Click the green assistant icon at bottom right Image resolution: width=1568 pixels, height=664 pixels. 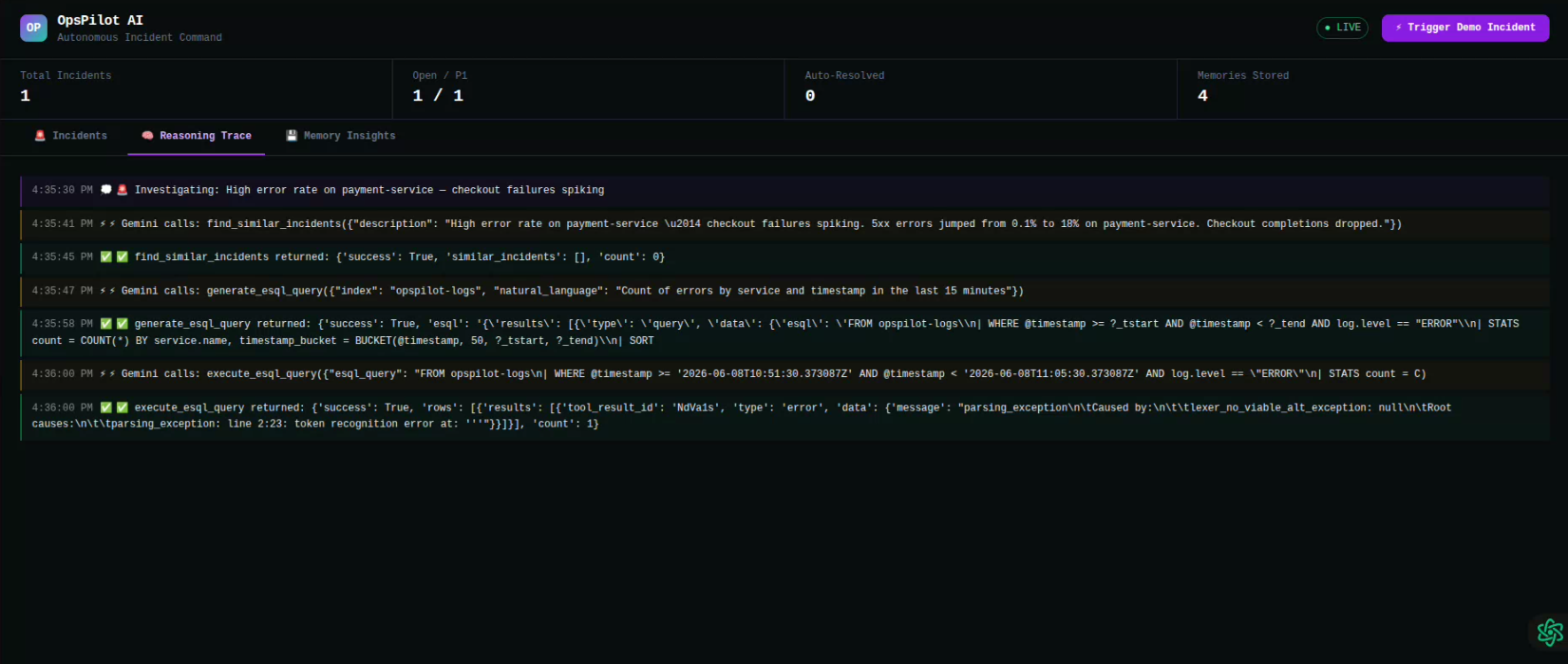tap(1550, 632)
